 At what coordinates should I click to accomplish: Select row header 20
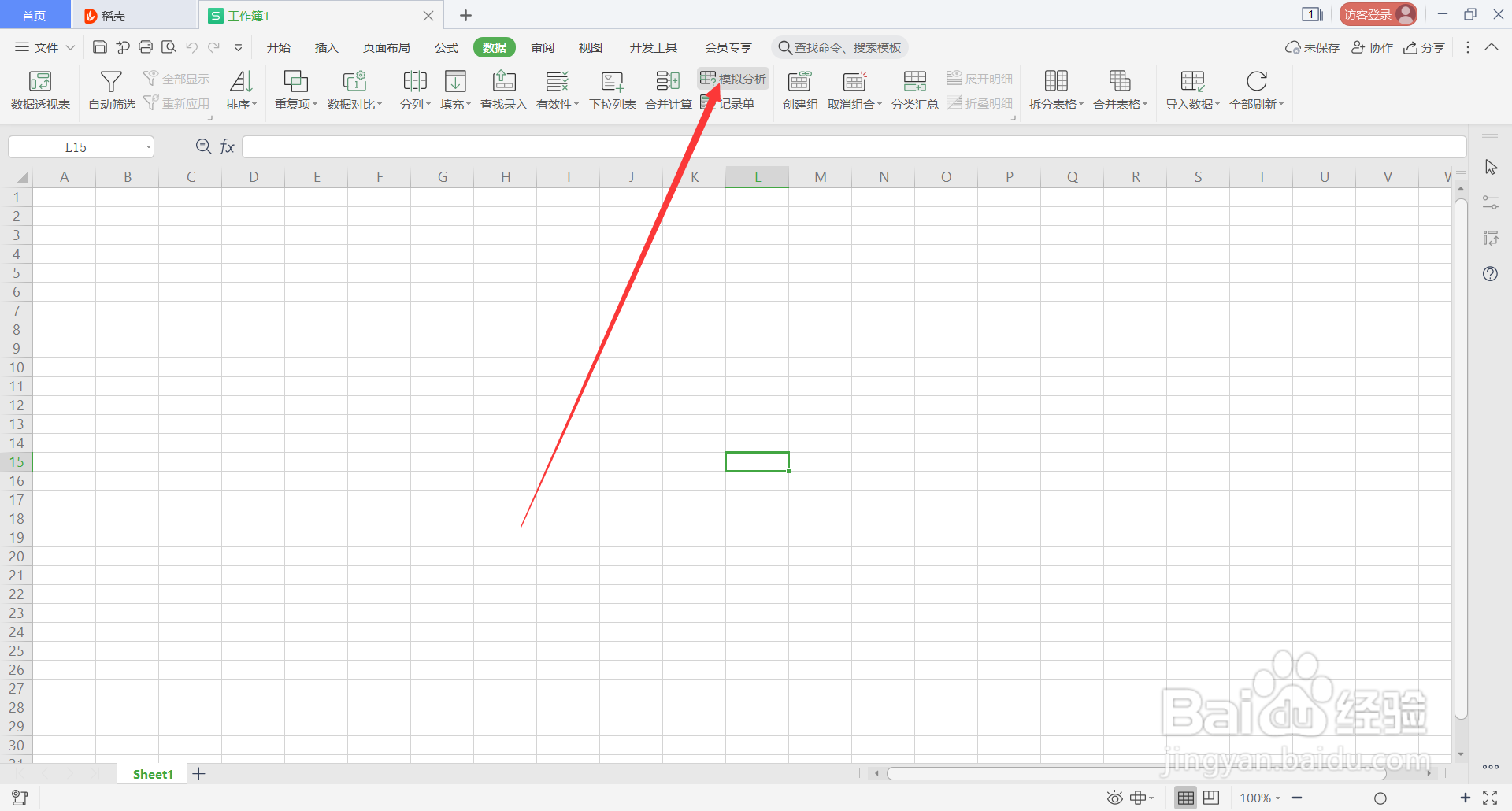point(17,557)
